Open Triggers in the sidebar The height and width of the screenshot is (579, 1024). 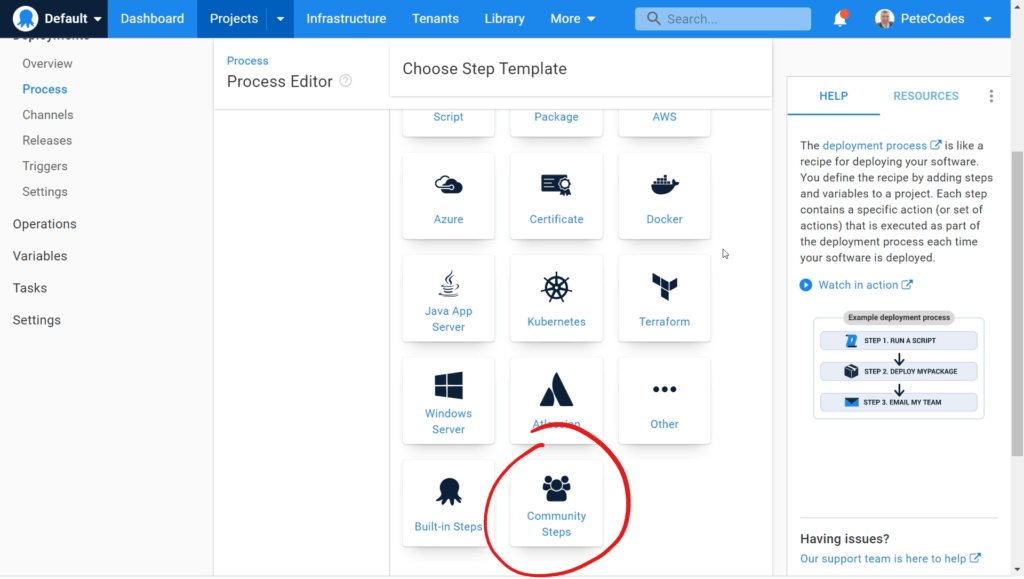pos(44,166)
